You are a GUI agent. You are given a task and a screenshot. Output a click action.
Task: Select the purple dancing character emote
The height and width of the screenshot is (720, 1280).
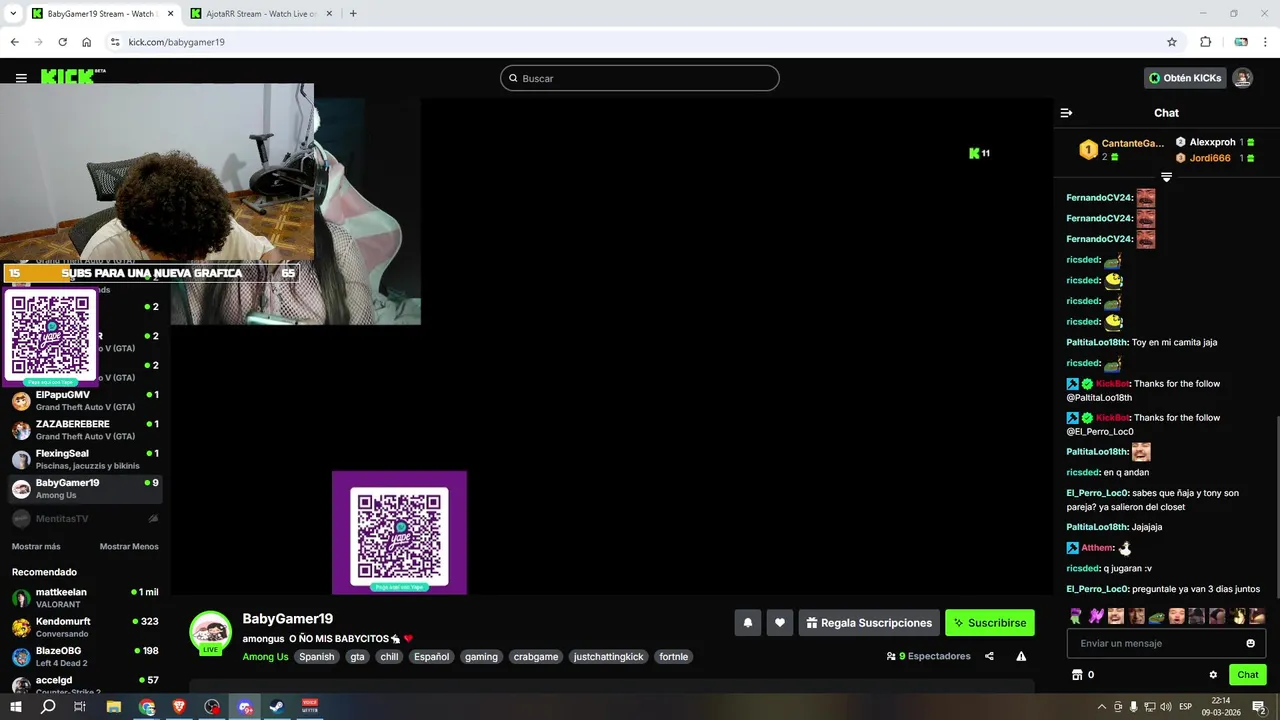(x=1097, y=616)
